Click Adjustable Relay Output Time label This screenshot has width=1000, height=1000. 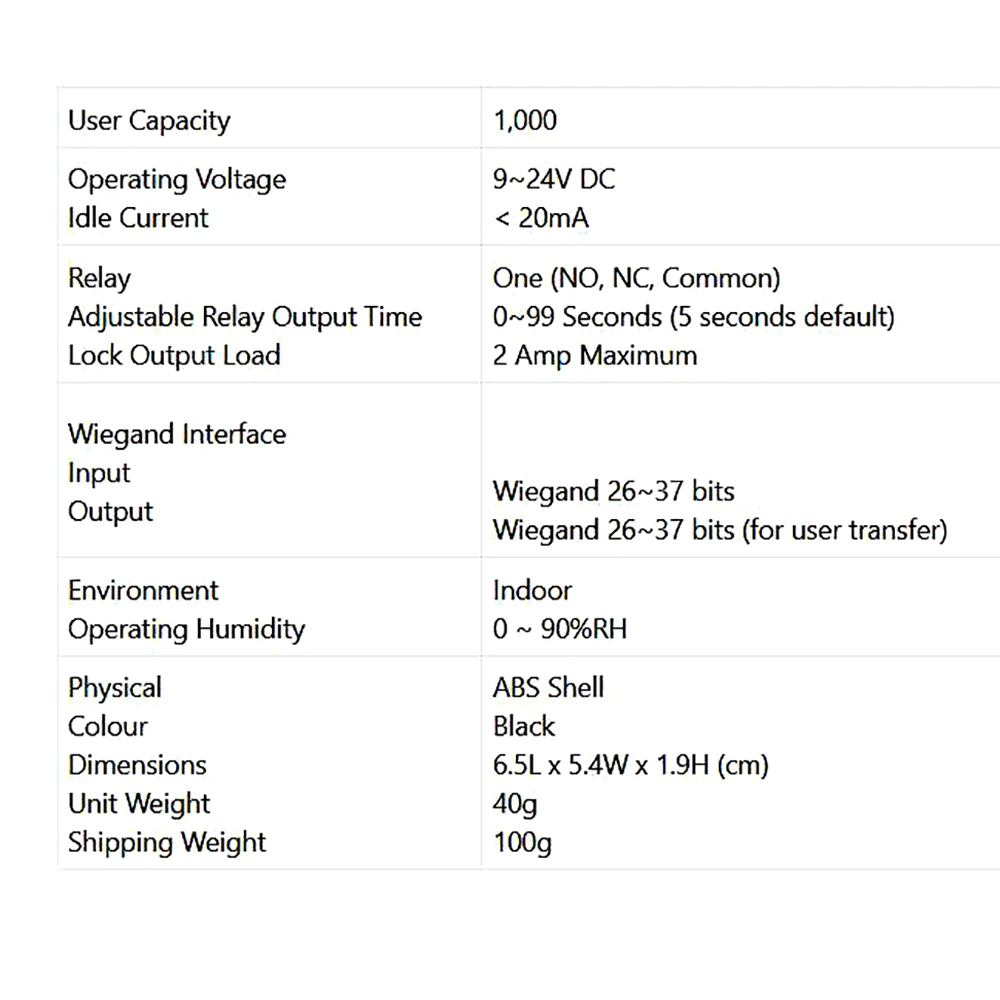click(x=245, y=318)
